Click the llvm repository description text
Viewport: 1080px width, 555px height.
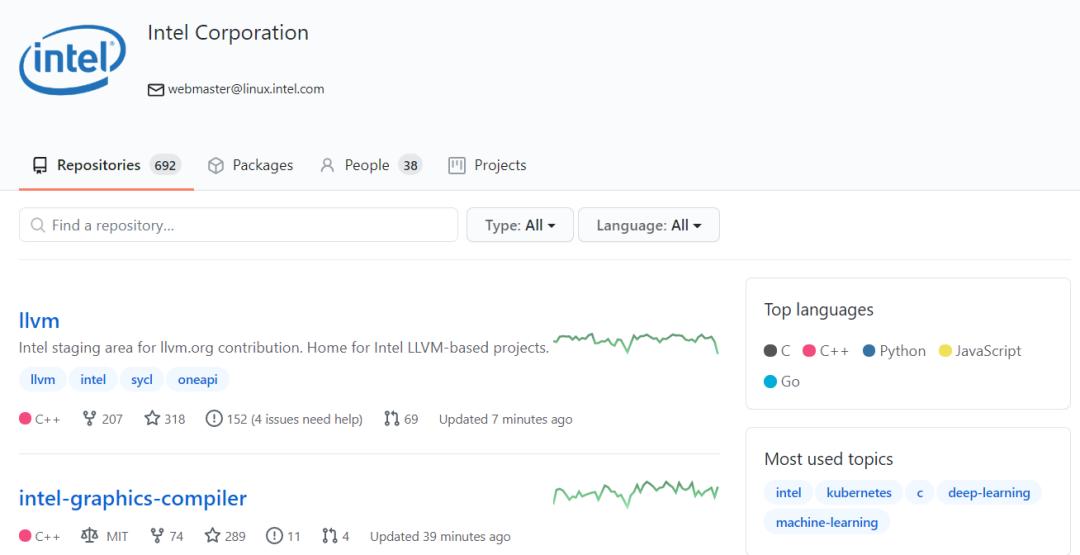point(284,348)
